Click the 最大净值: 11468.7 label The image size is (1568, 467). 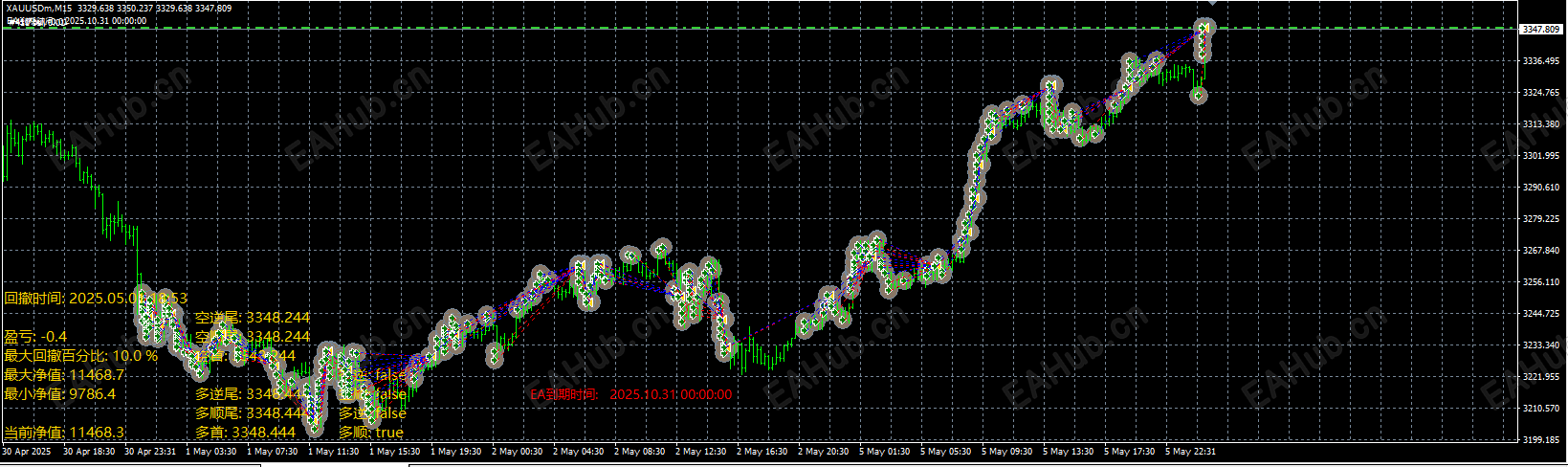(x=65, y=375)
